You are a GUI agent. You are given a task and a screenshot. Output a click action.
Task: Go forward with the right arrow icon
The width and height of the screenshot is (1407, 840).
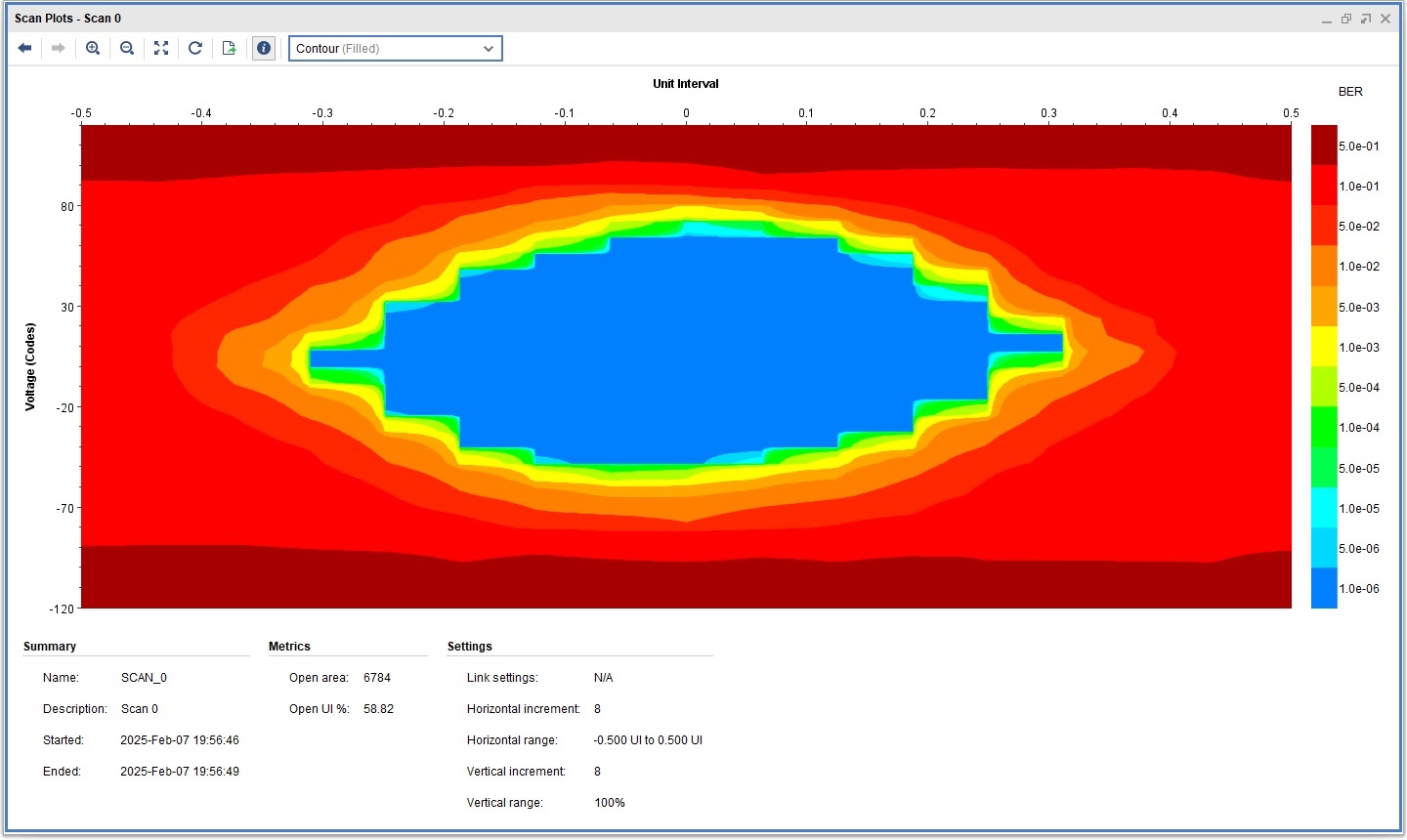(x=59, y=48)
